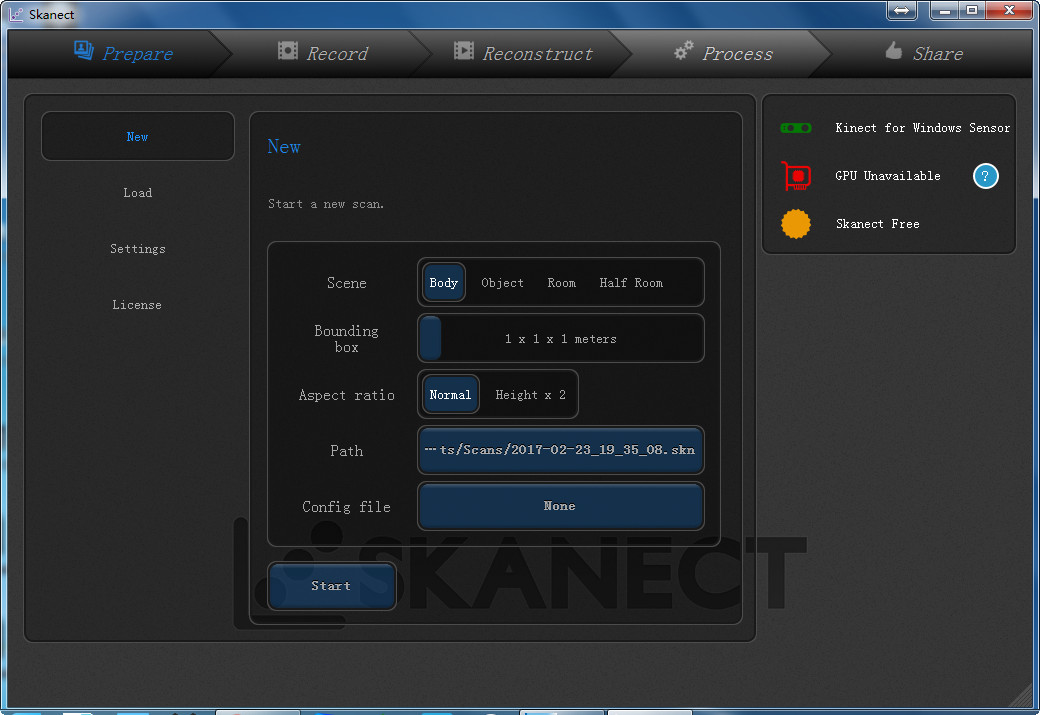Select Normal aspect ratio
The image size is (1040, 715).
click(x=450, y=395)
